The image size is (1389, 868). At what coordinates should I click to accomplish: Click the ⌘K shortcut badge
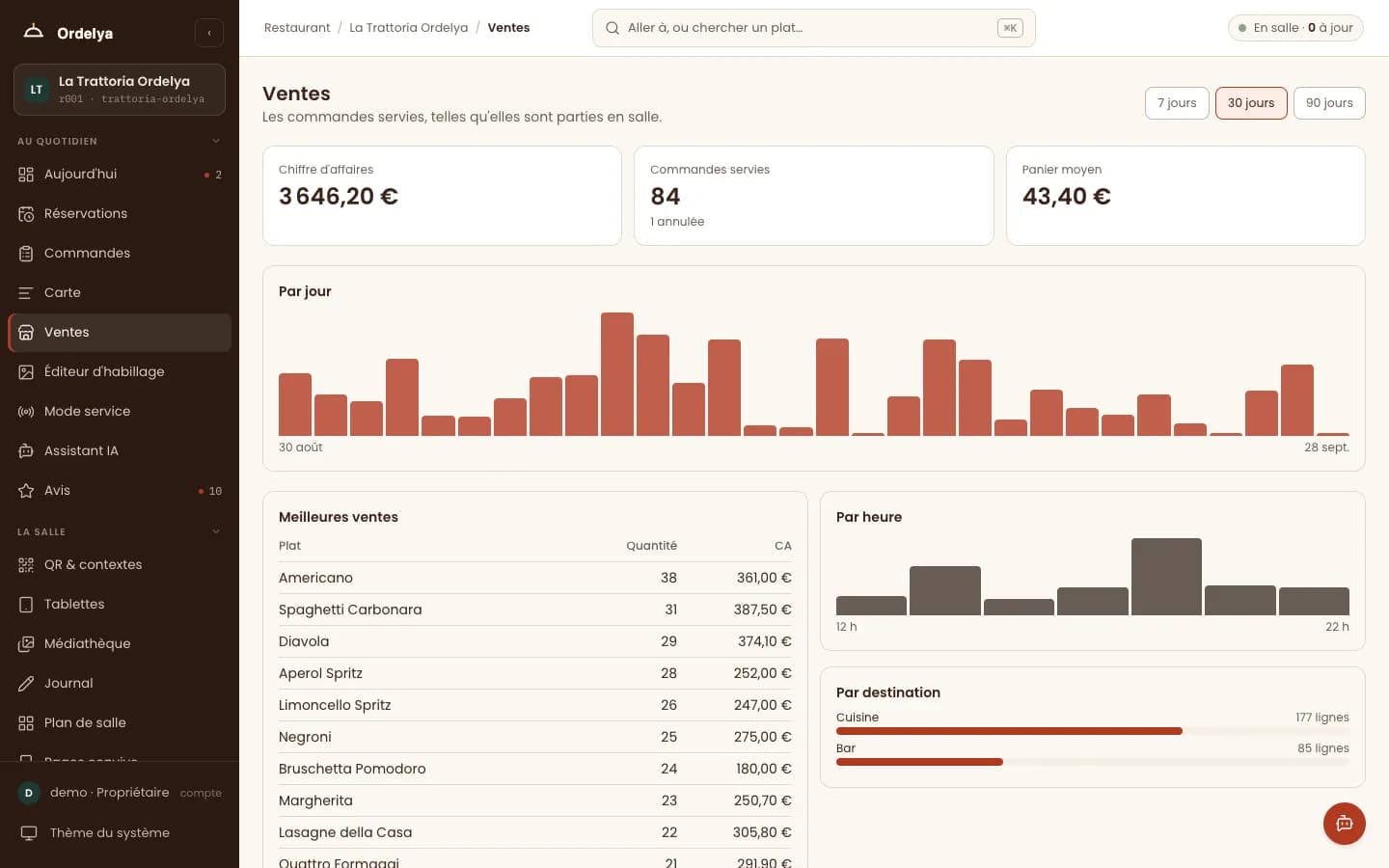[x=1010, y=28]
